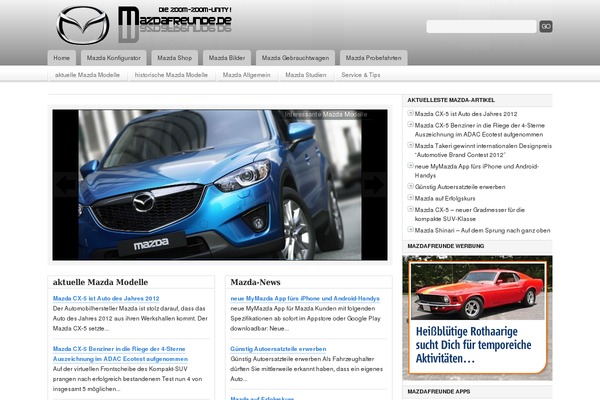Show the previous slide with the left arrow
This screenshot has width=600, height=400.
point(66,184)
